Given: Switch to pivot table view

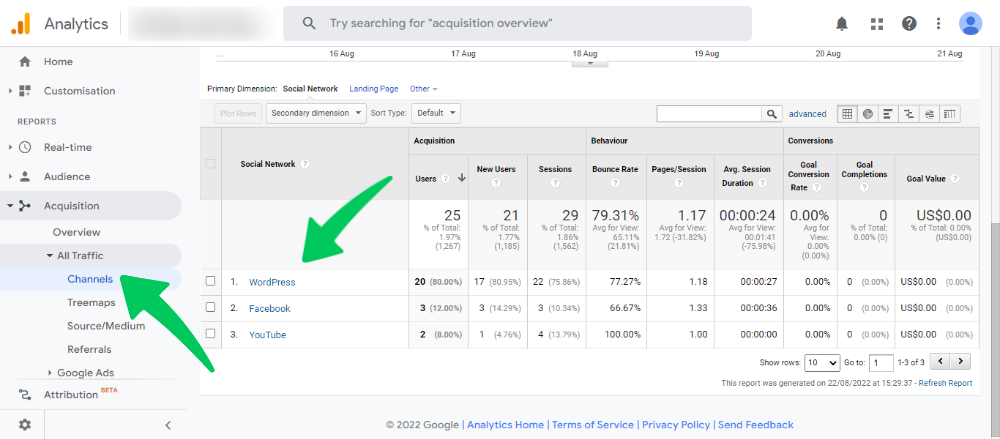Looking at the screenshot, I should point(949,114).
